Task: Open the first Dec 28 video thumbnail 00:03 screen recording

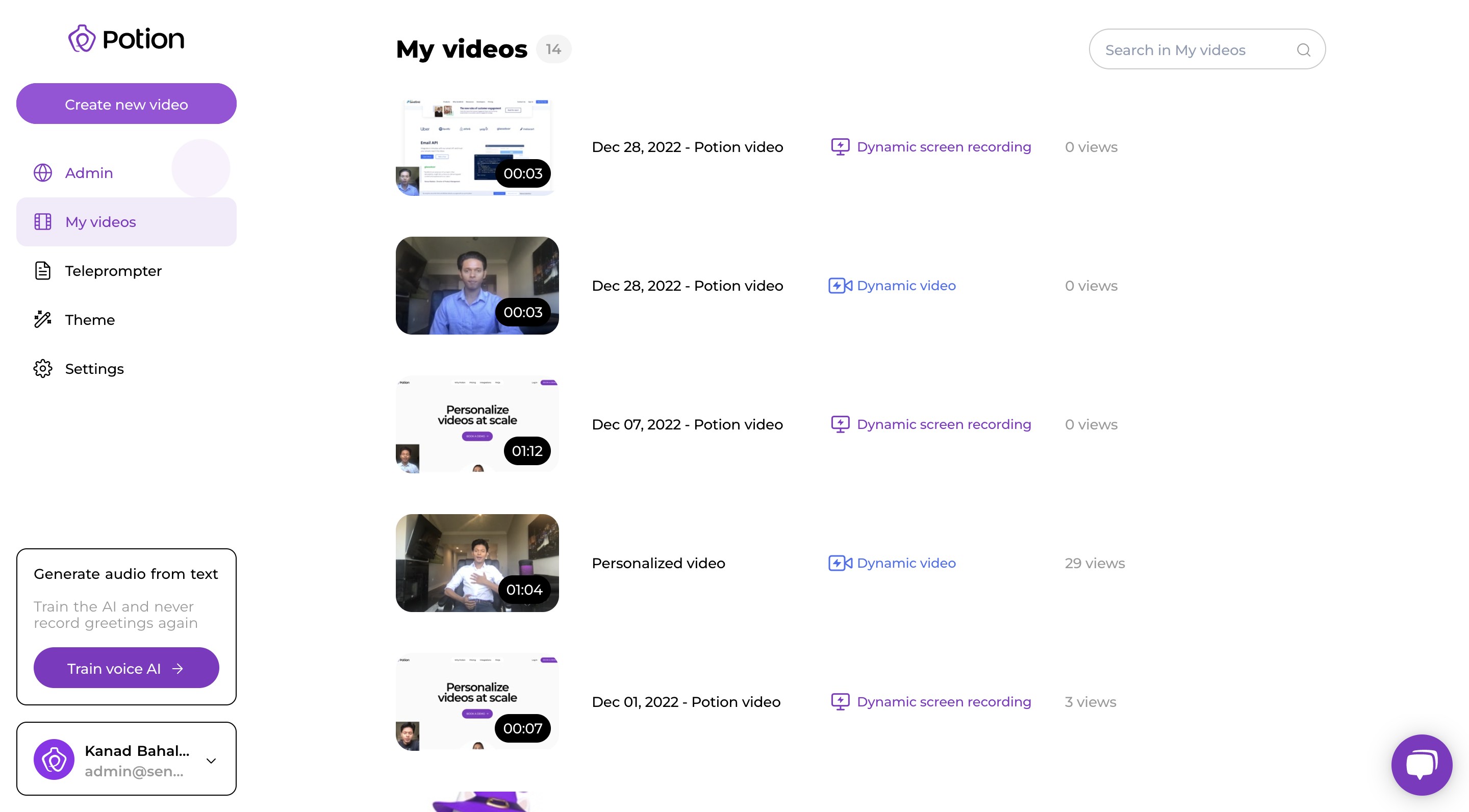Action: click(x=477, y=147)
